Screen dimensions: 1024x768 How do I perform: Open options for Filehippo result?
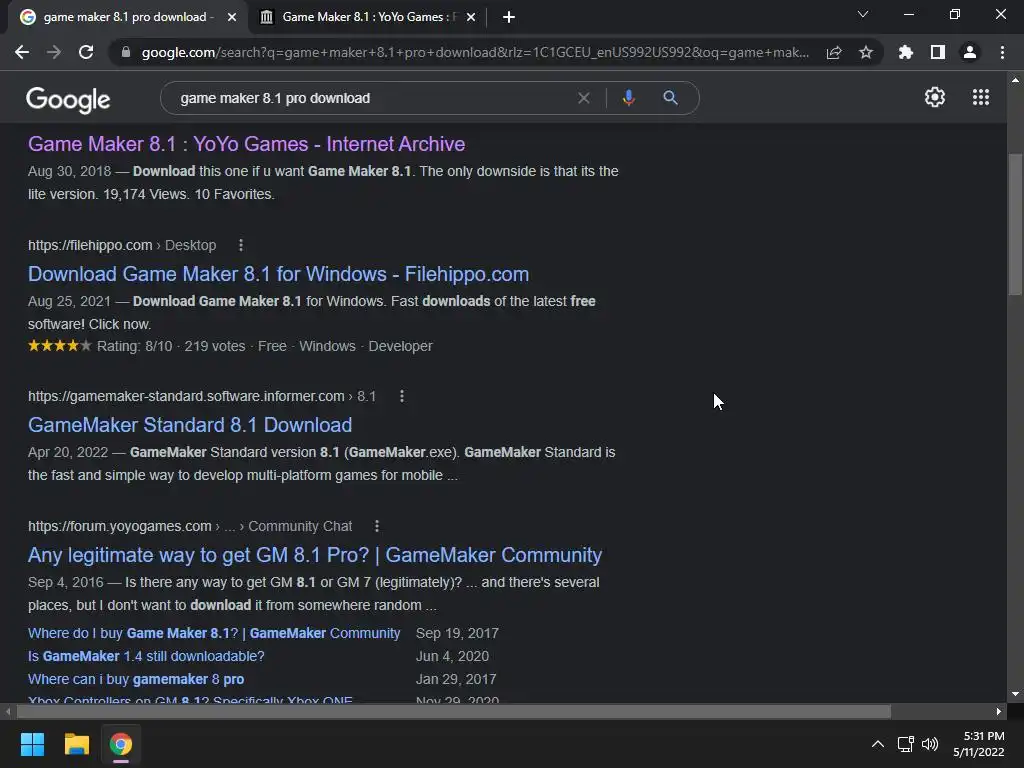241,245
